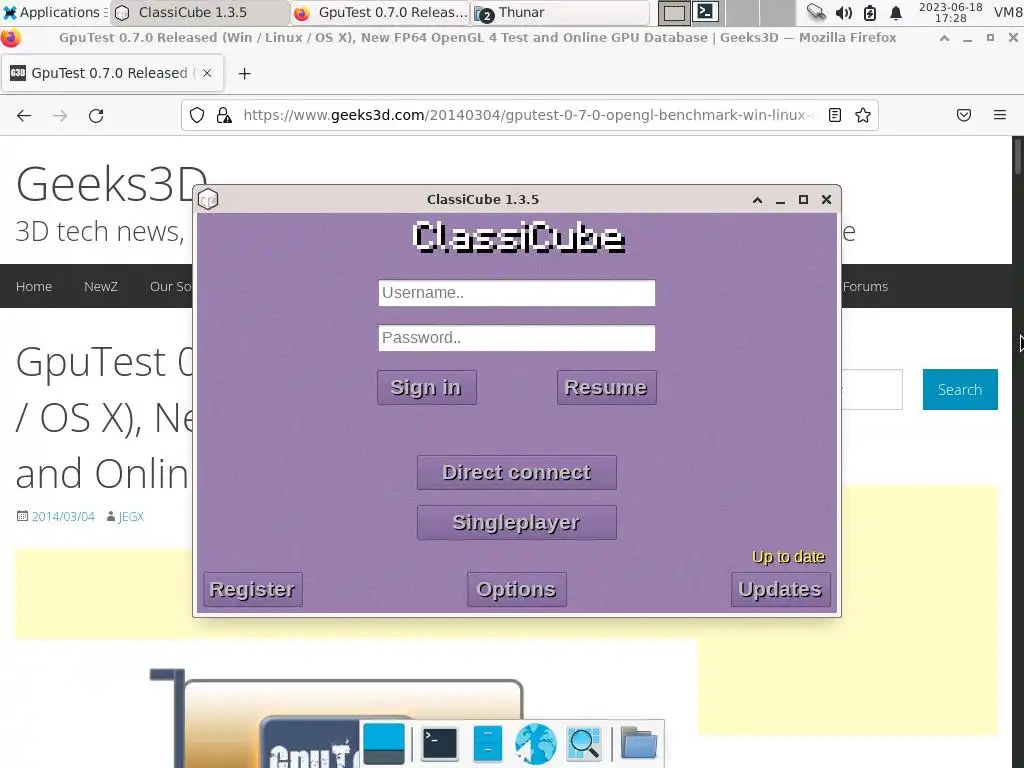Click the Geeks3D Search button
The width and height of the screenshot is (1024, 768).
tap(960, 389)
